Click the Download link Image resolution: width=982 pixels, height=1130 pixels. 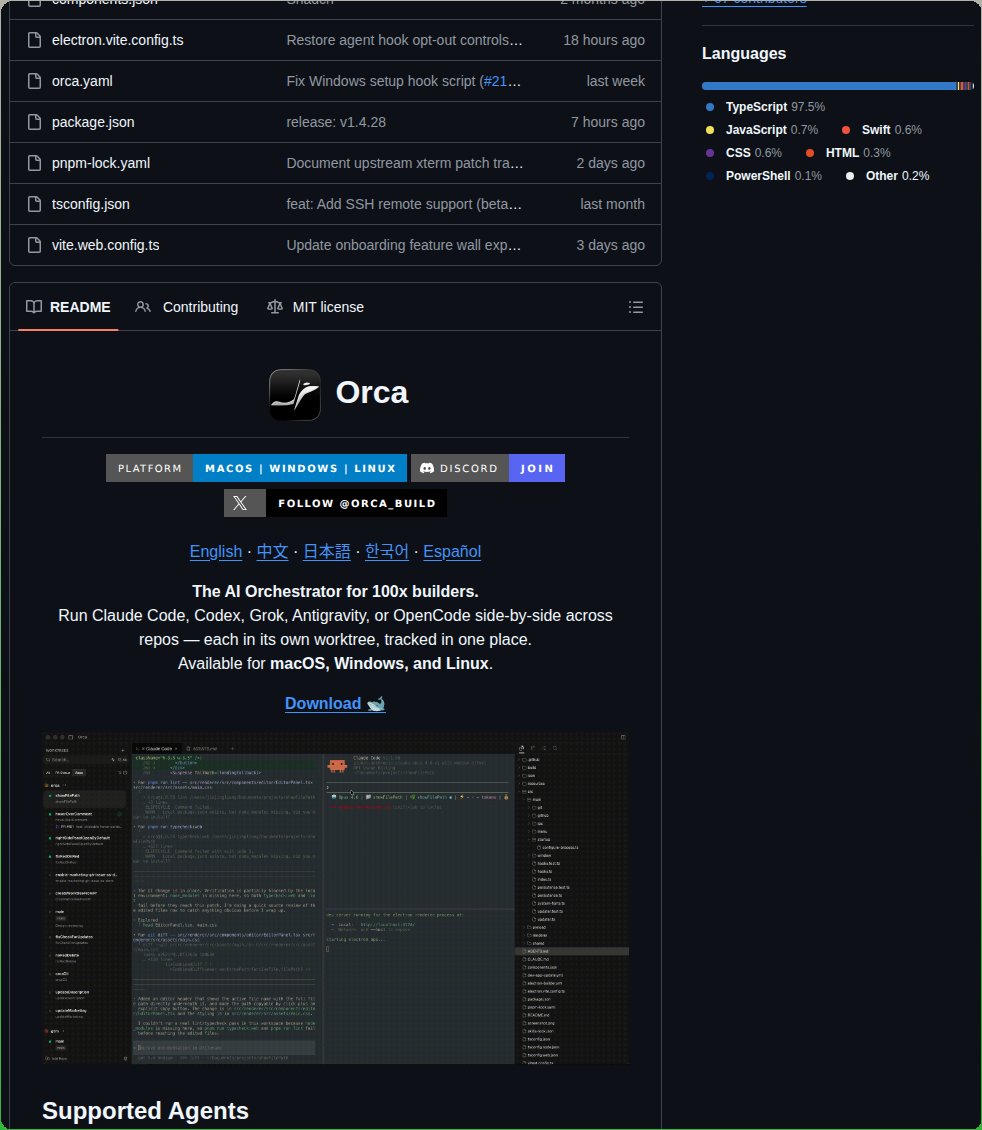click(335, 704)
